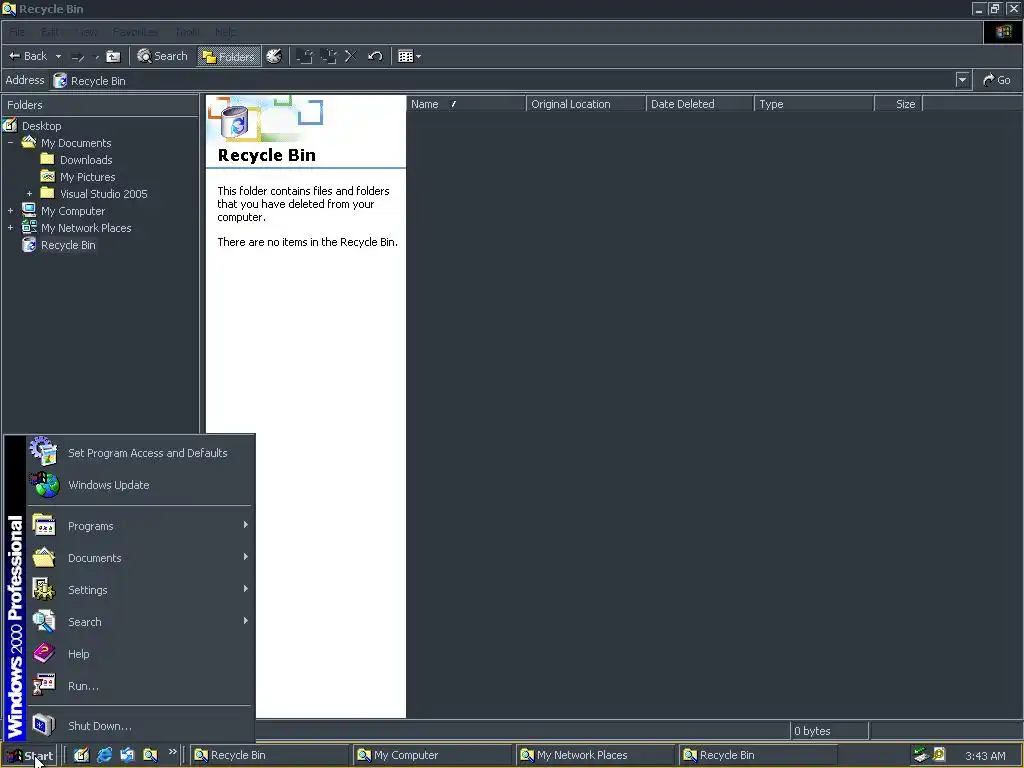Sort by the Type column header

click(814, 104)
